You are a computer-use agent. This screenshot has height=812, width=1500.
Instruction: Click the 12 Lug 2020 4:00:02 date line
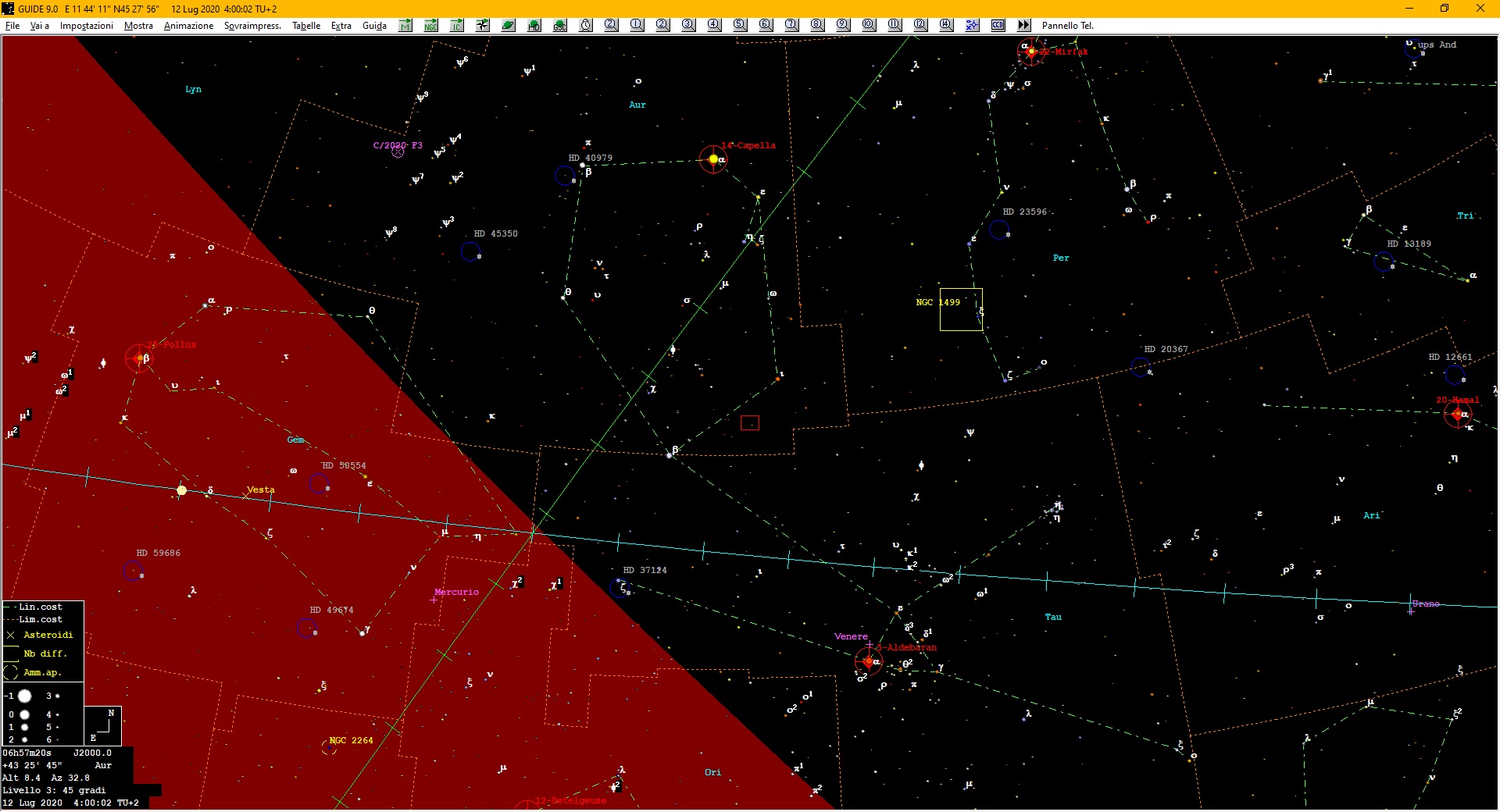71,803
